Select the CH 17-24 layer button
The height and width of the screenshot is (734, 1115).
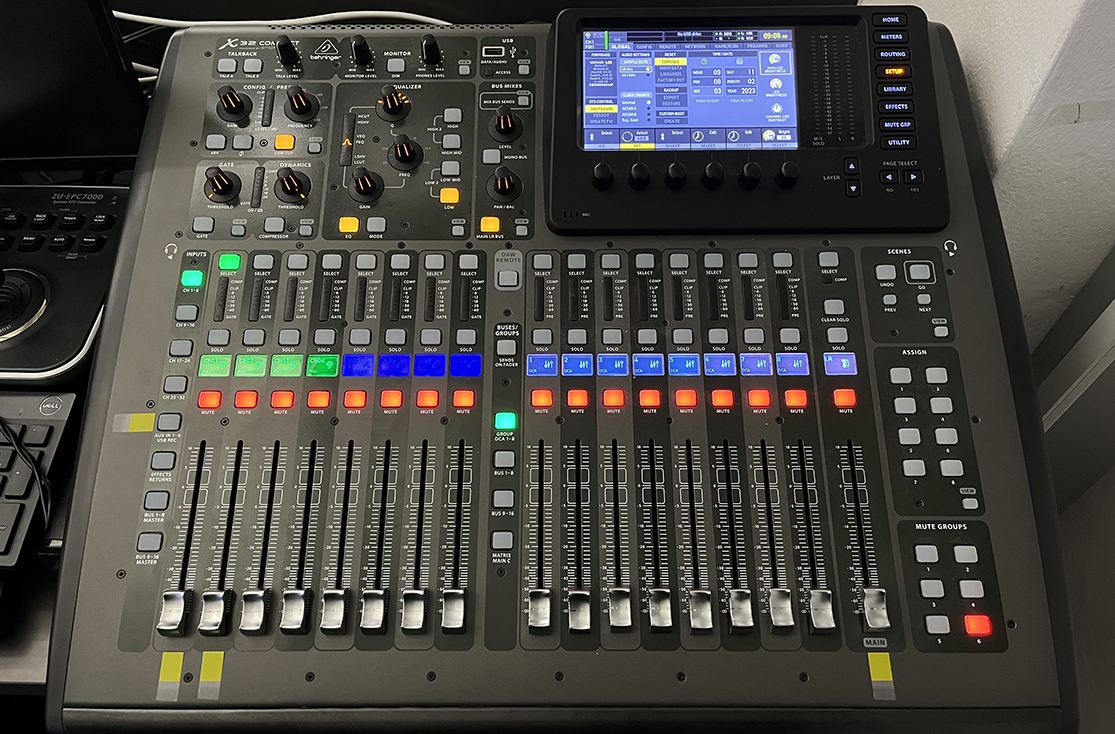tap(181, 349)
